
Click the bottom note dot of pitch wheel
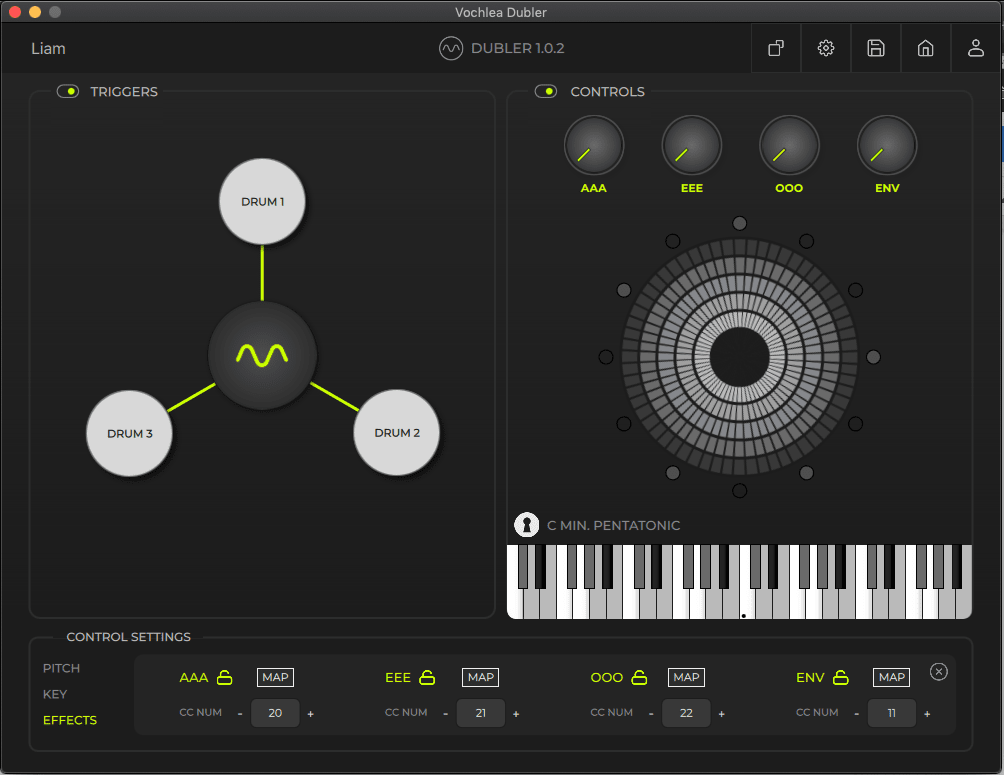(740, 491)
